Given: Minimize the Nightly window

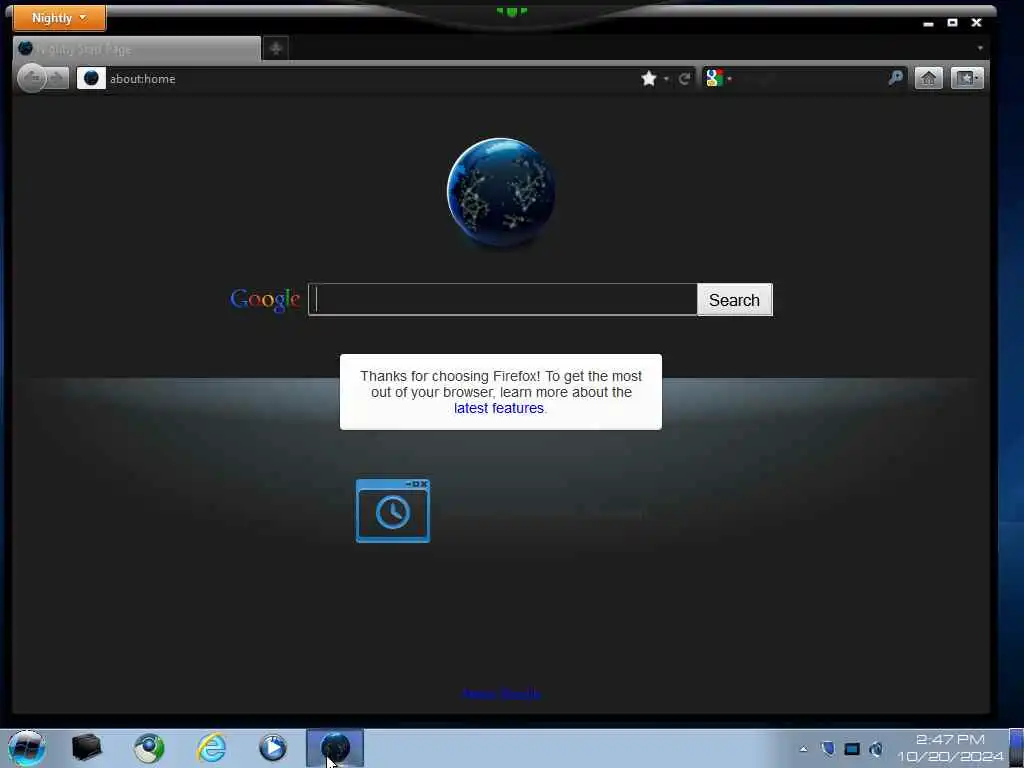Looking at the screenshot, I should pyautogui.click(x=928, y=23).
